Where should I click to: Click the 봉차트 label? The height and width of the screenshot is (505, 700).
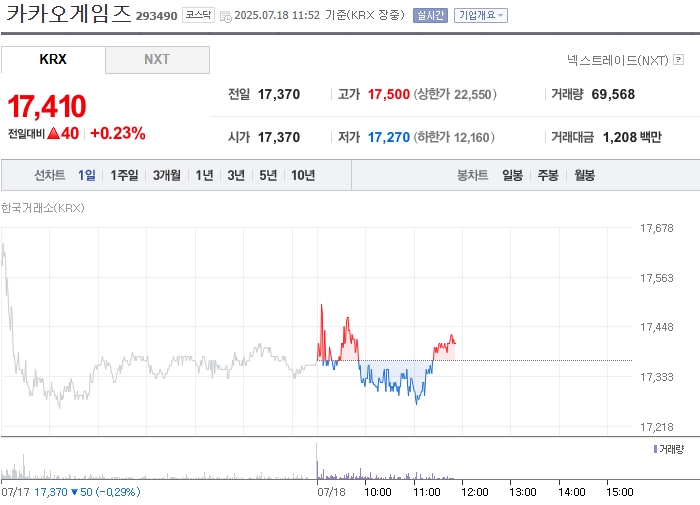[x=472, y=175]
